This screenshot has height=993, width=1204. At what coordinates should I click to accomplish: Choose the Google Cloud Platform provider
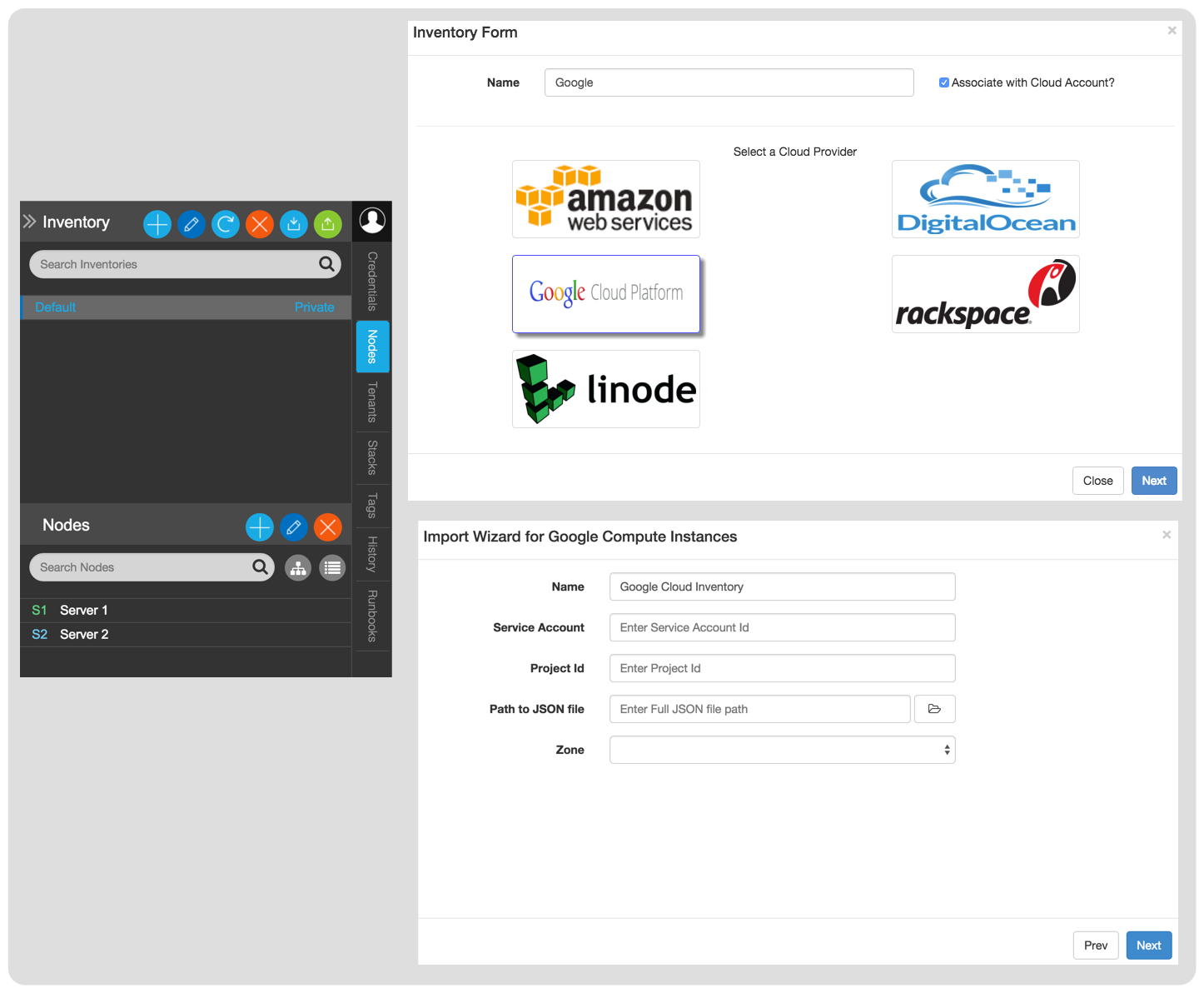coord(606,294)
